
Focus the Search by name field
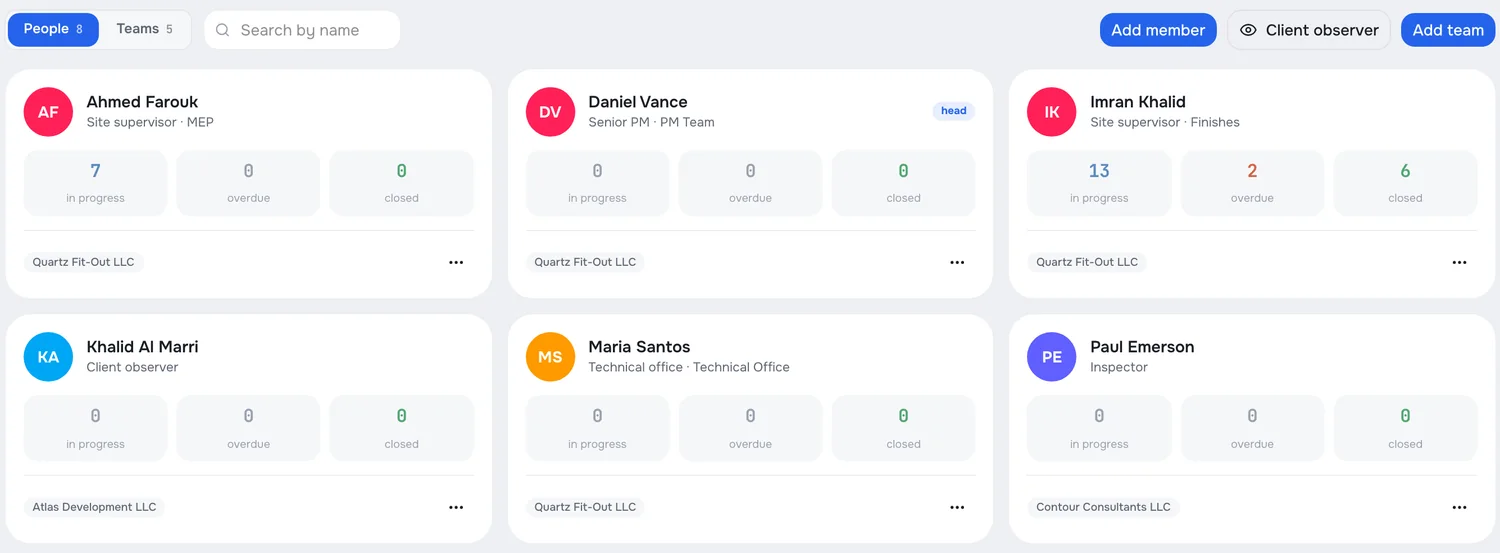tap(302, 30)
